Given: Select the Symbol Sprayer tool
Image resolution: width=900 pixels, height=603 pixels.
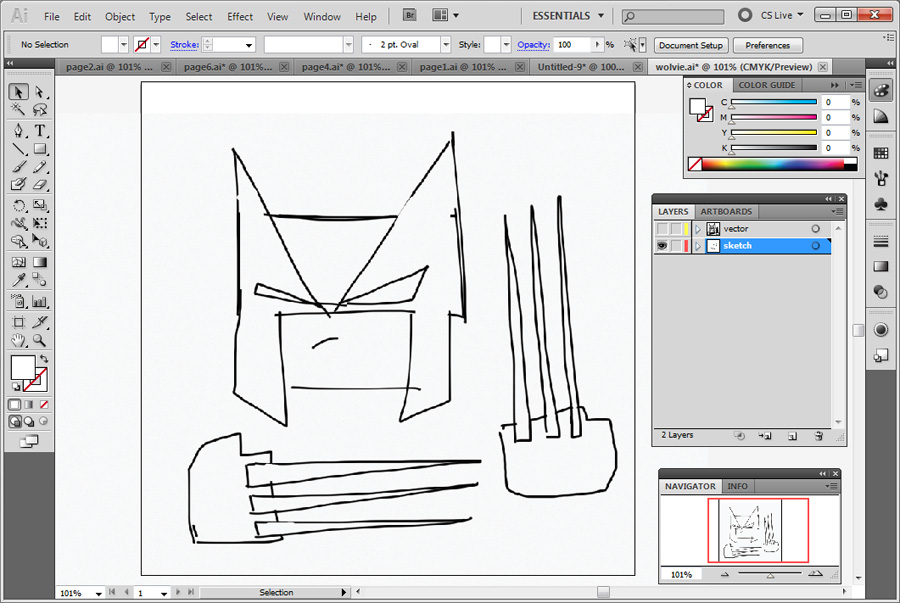Looking at the screenshot, I should [x=18, y=301].
